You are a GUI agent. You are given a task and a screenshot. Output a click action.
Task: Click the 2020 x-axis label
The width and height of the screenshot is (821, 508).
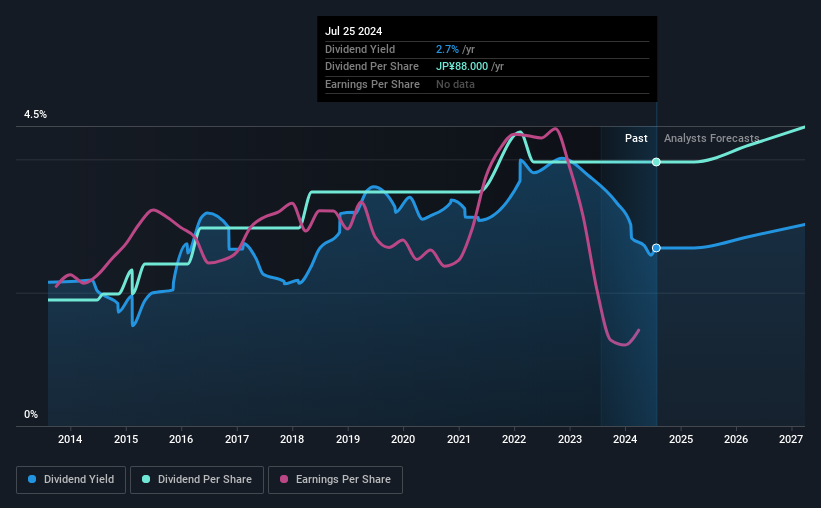click(x=403, y=439)
